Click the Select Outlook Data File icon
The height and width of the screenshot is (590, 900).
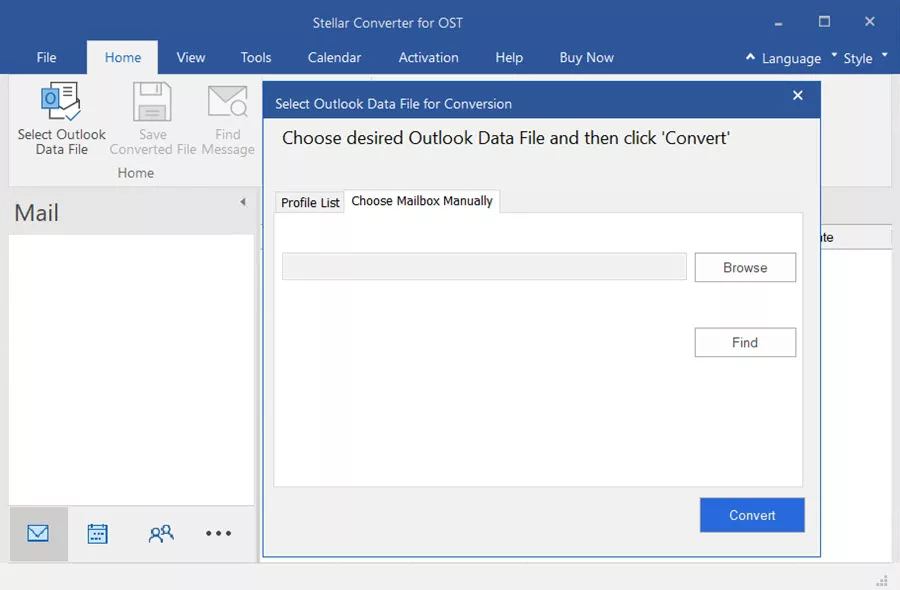[x=60, y=101]
